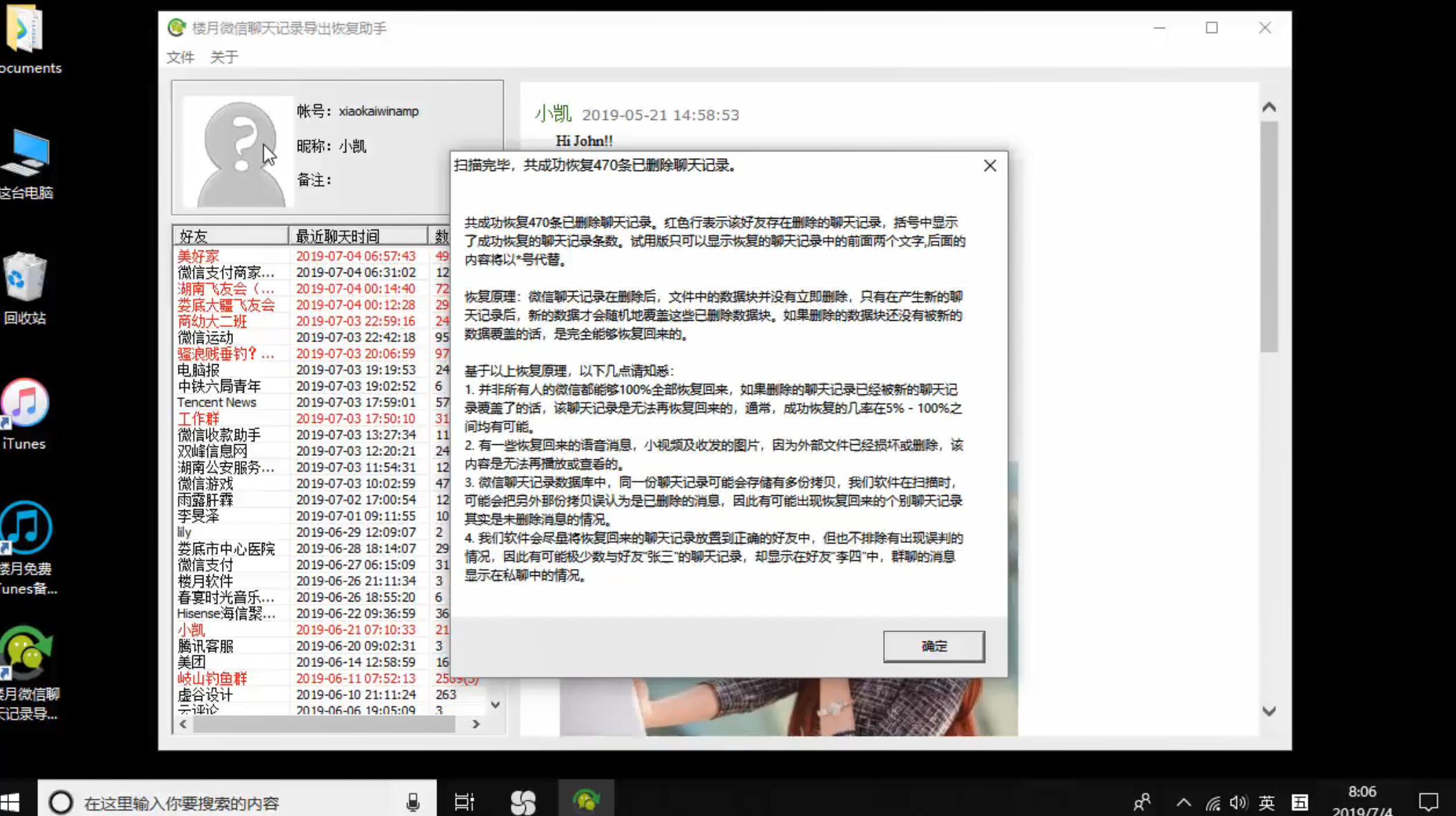Click the 好友 column header
1456x816 pixels.
point(230,237)
